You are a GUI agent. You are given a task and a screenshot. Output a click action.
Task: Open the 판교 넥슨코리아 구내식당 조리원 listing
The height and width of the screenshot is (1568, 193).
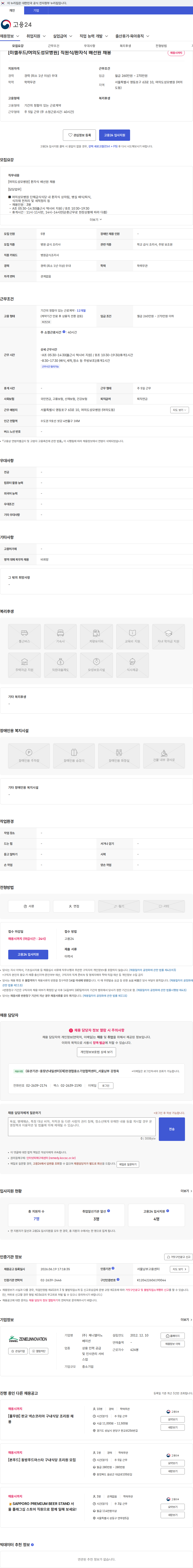(41, 1419)
